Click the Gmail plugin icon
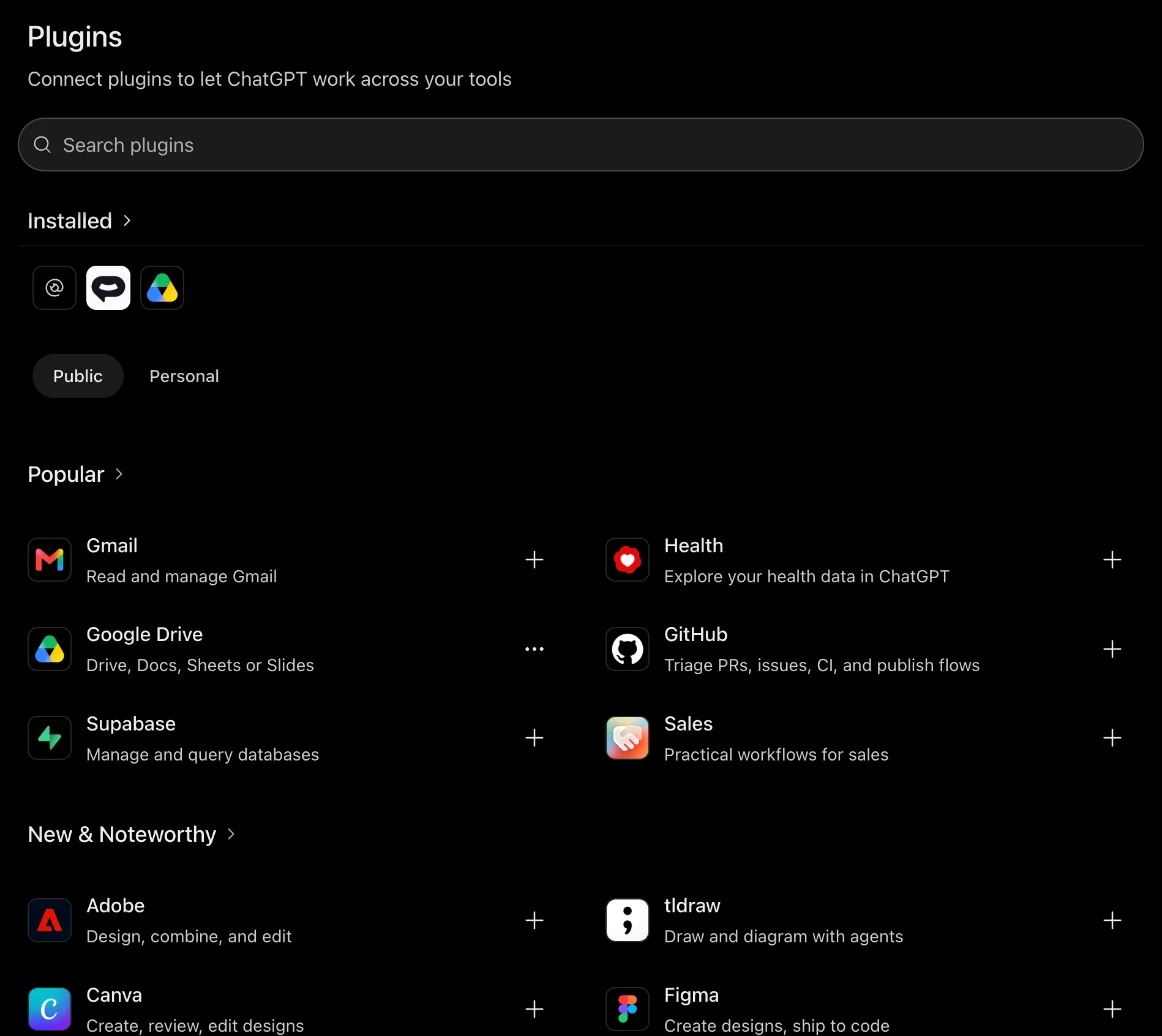 50,559
